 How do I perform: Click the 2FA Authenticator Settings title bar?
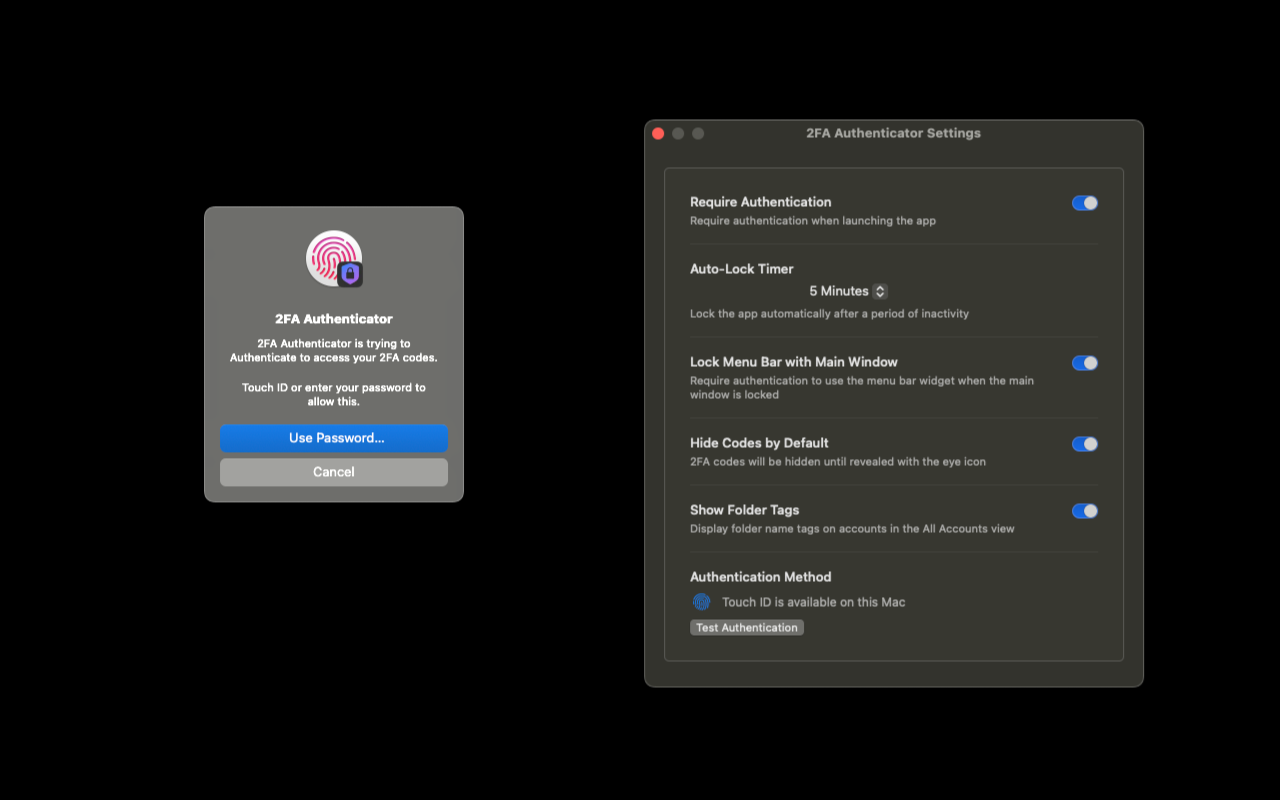[892, 132]
